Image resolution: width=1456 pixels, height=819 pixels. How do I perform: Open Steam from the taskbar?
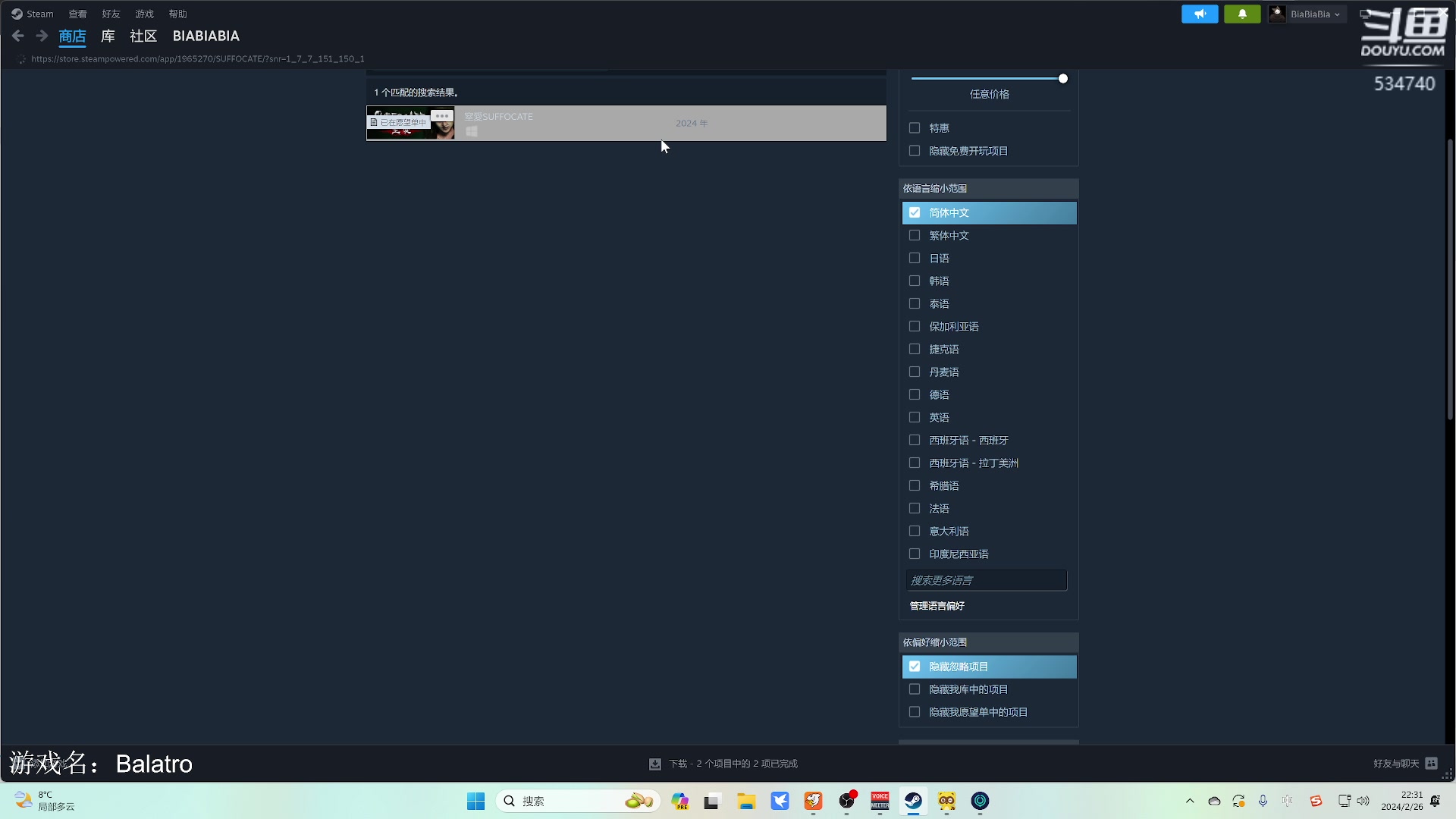pos(913,801)
